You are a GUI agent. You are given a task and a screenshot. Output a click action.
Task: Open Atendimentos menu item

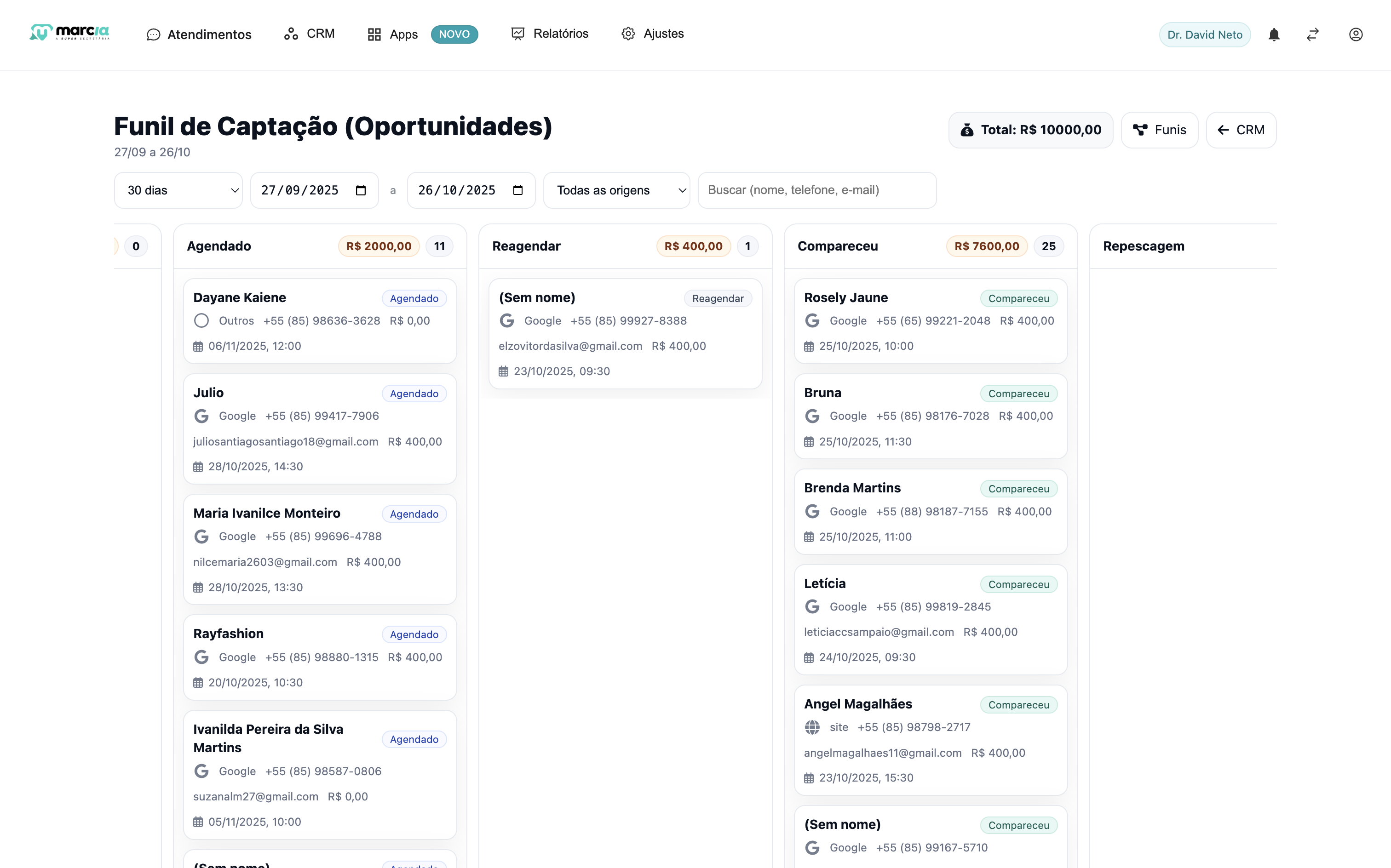(199, 34)
